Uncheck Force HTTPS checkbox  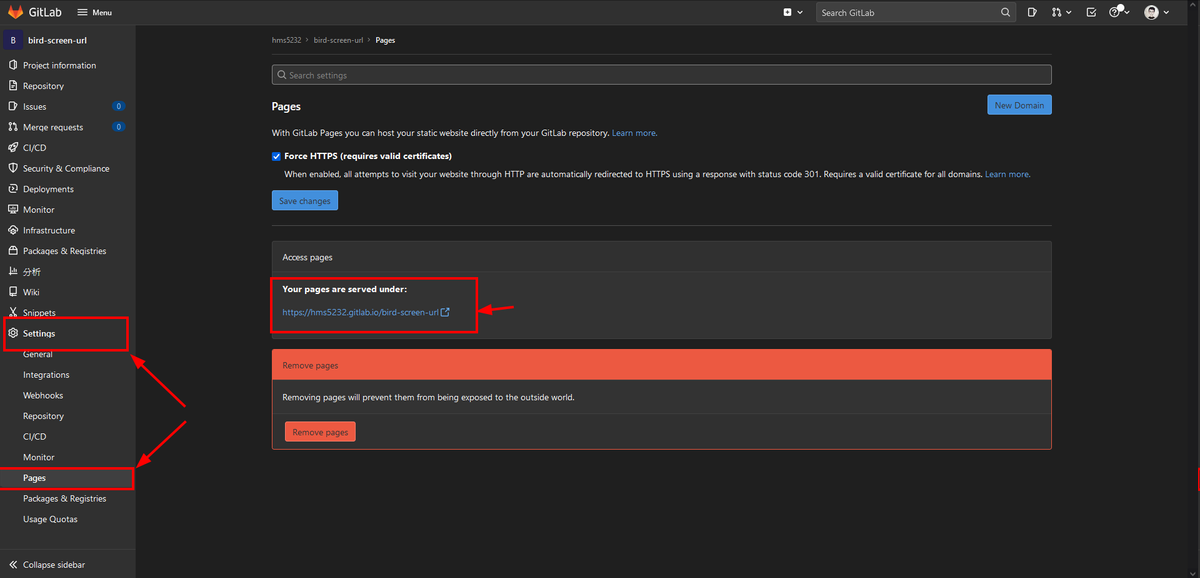click(276, 156)
